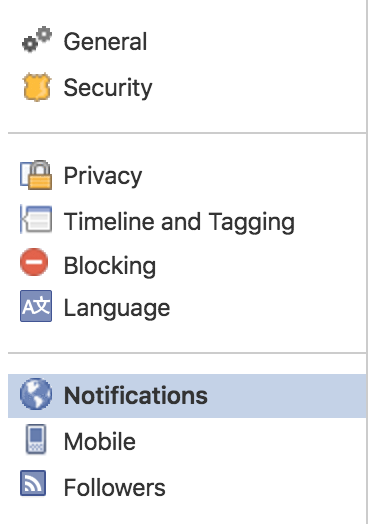The width and height of the screenshot is (380, 524).
Task: Click the red Blocking icon
Action: coord(34,262)
